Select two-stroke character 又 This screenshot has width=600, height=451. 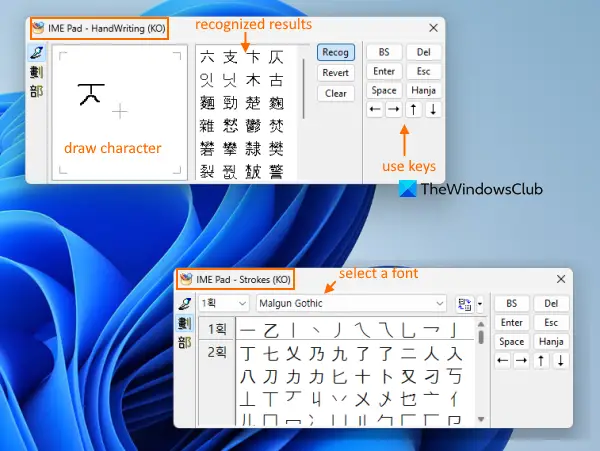[x=408, y=377]
